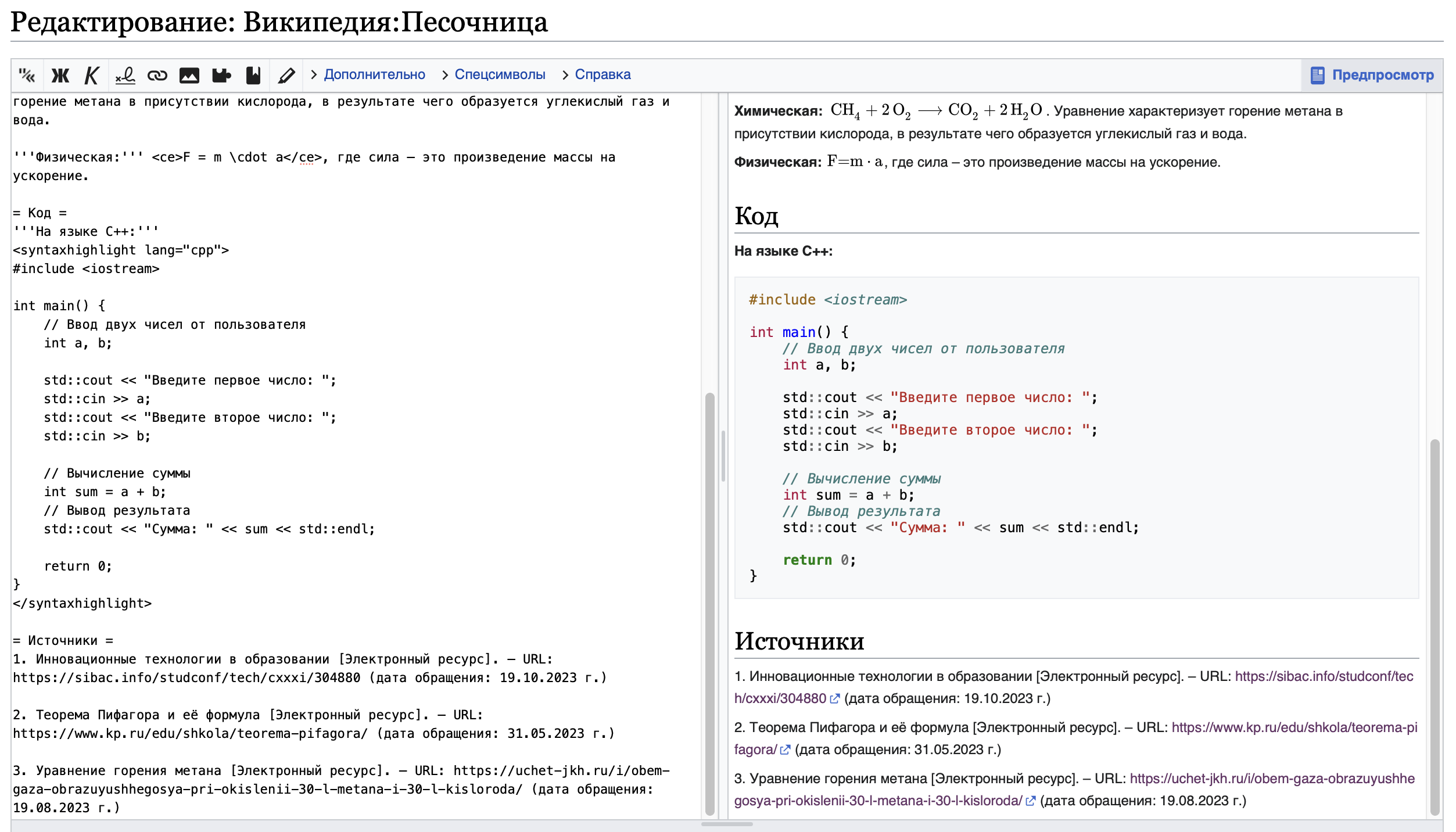The image size is (1456, 832).
Task: Click external link icon after uchet-jkh.ru URL
Action: pos(1030,801)
